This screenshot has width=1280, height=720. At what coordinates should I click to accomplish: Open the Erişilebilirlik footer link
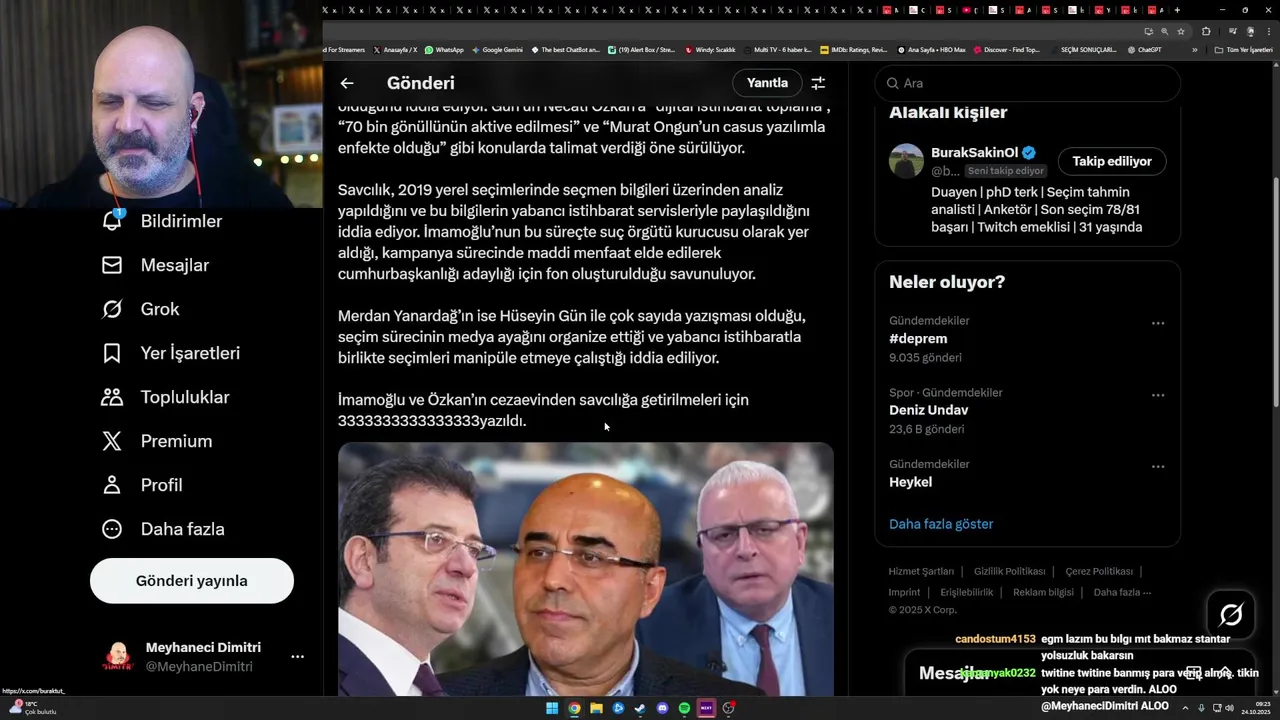[x=967, y=592]
